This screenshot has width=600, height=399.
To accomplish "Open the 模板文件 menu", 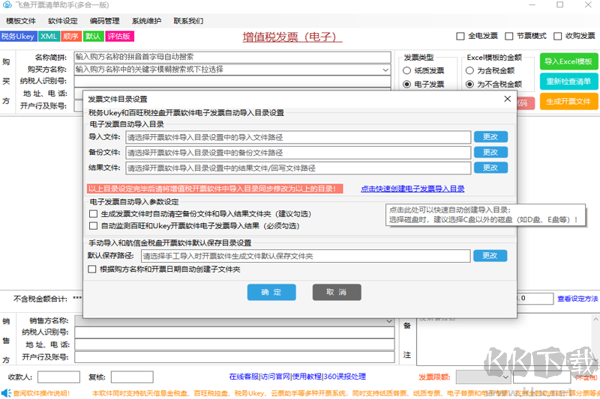I will 21,21.
